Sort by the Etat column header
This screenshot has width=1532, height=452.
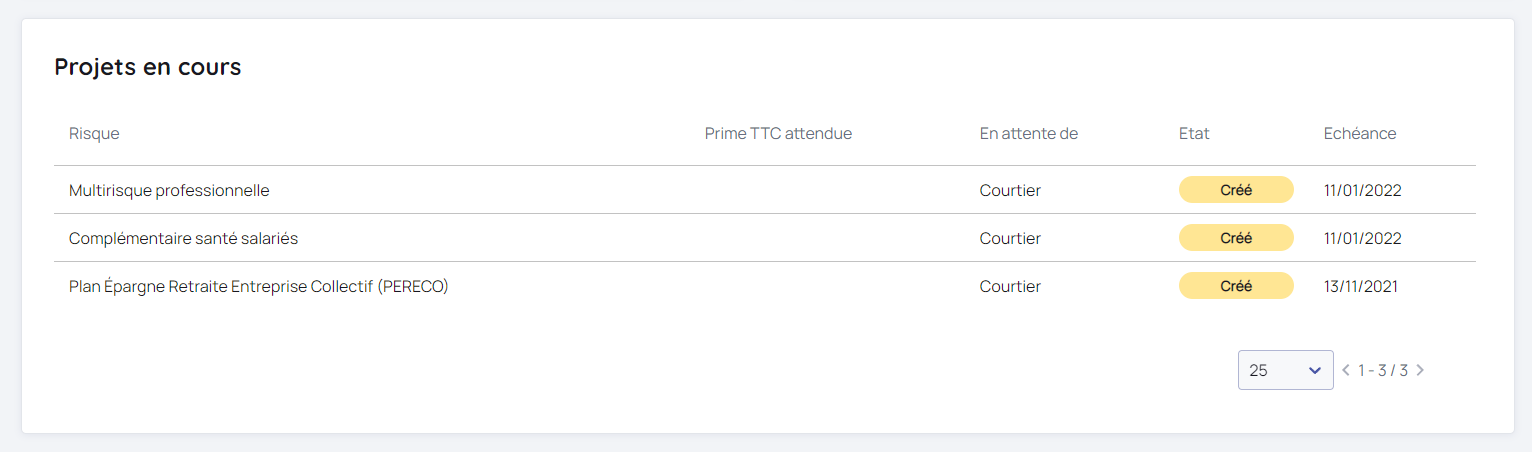(x=1194, y=134)
